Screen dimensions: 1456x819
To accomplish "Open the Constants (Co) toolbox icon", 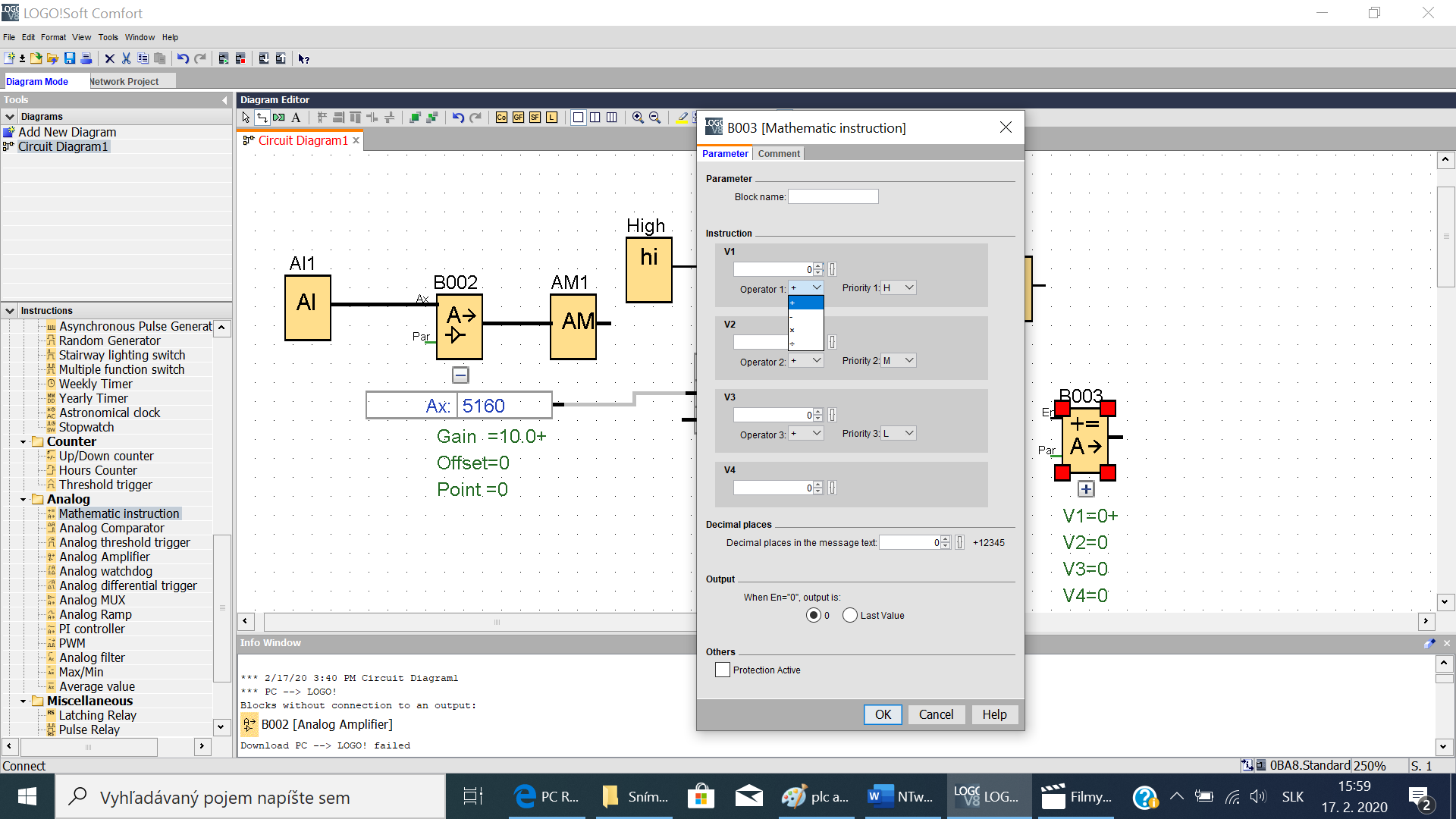I will 501,118.
